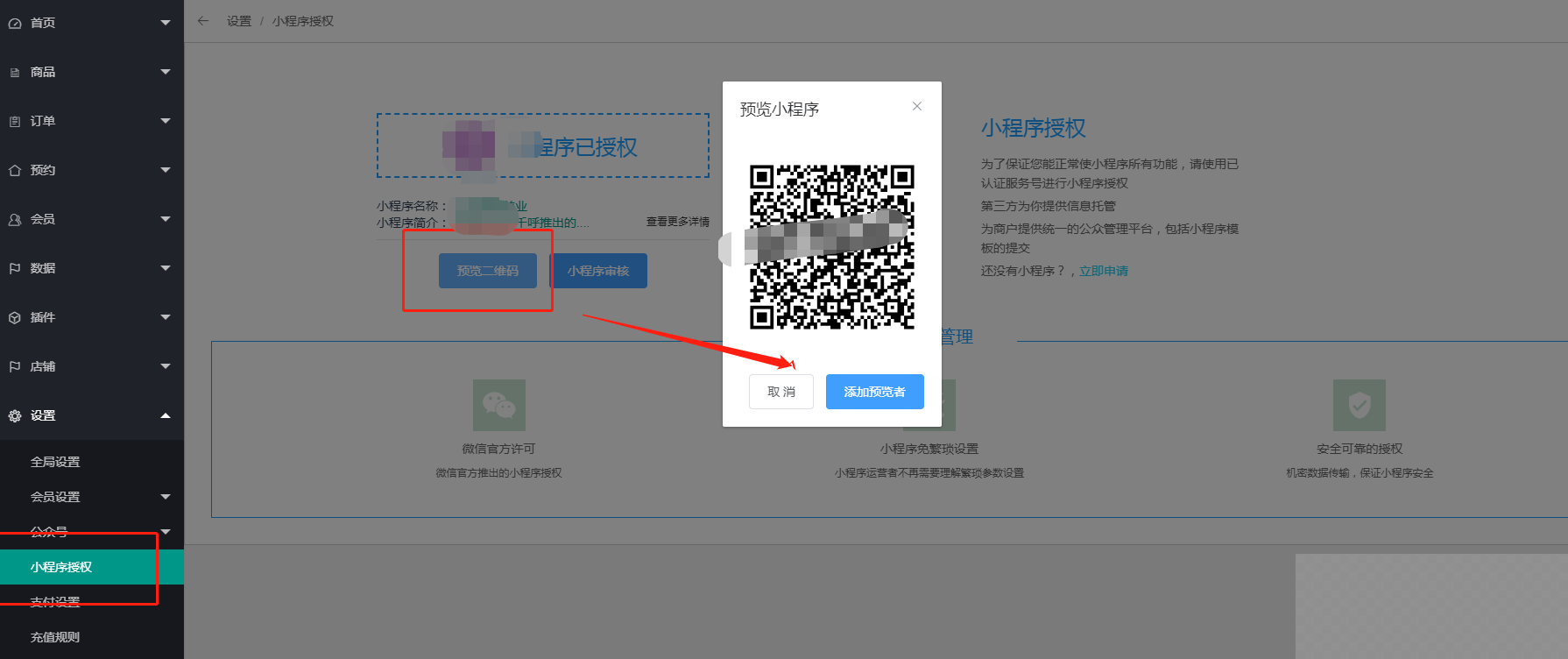Viewport: 1568px width, 659px height.
Task: Expand the 会员 menu arrow
Action: tap(166, 219)
